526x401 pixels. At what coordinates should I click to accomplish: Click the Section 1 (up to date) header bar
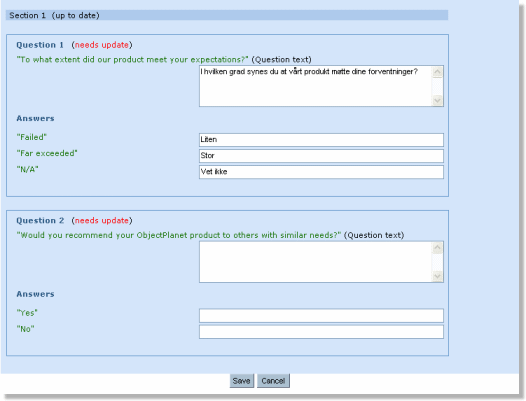point(227,15)
